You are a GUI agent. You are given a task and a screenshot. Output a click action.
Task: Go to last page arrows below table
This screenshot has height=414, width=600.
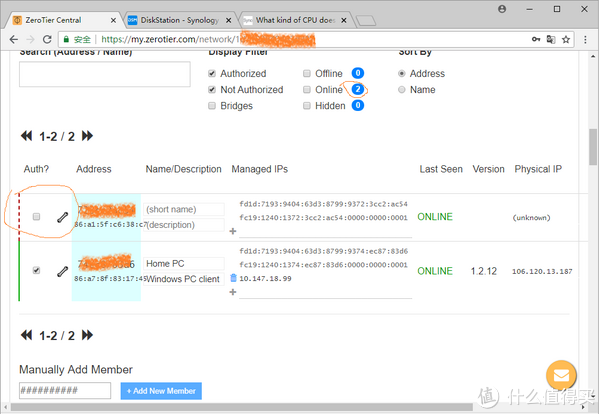coord(87,335)
